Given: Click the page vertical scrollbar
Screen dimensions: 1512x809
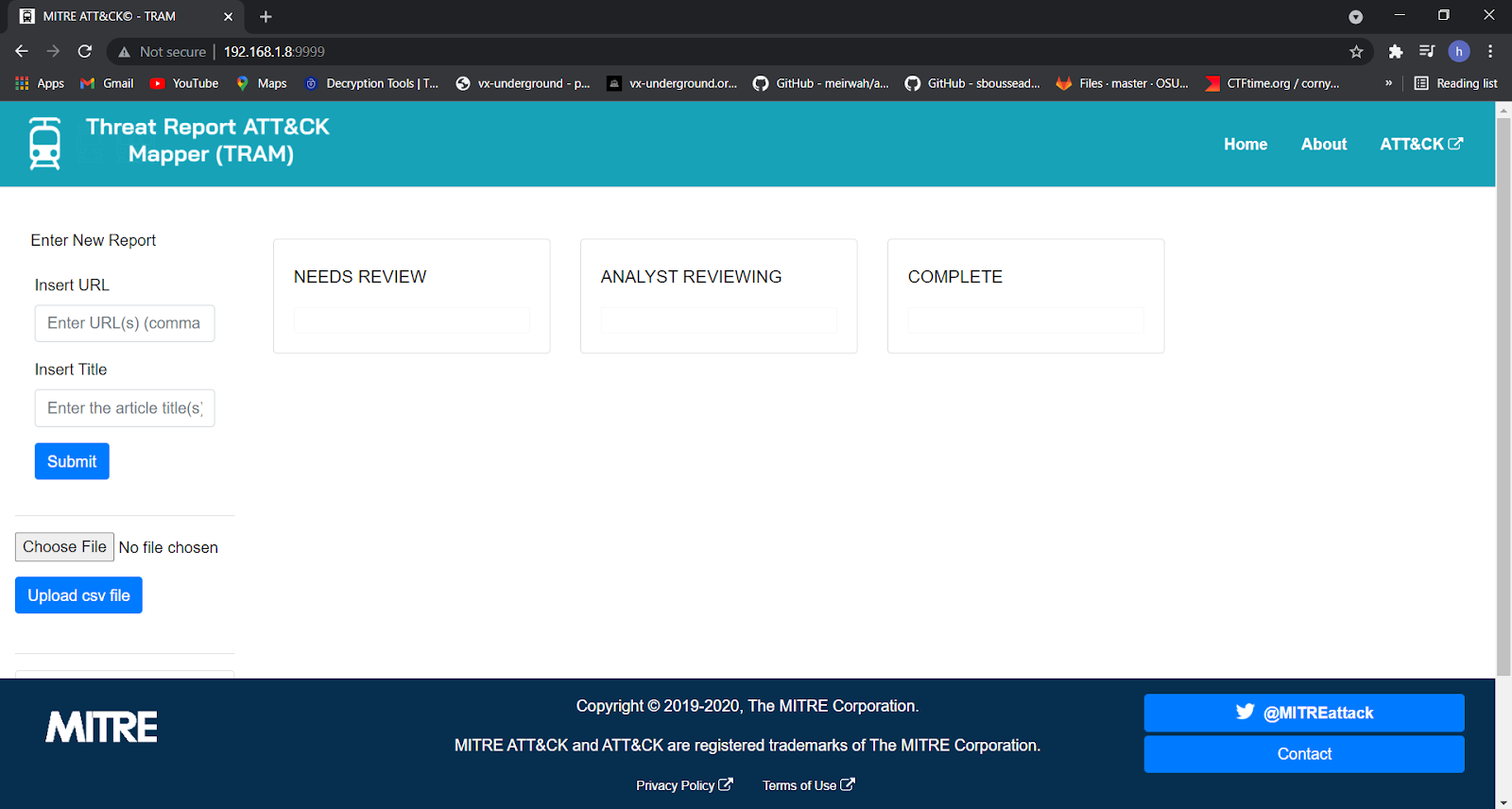Looking at the screenshot, I should point(1503,397).
